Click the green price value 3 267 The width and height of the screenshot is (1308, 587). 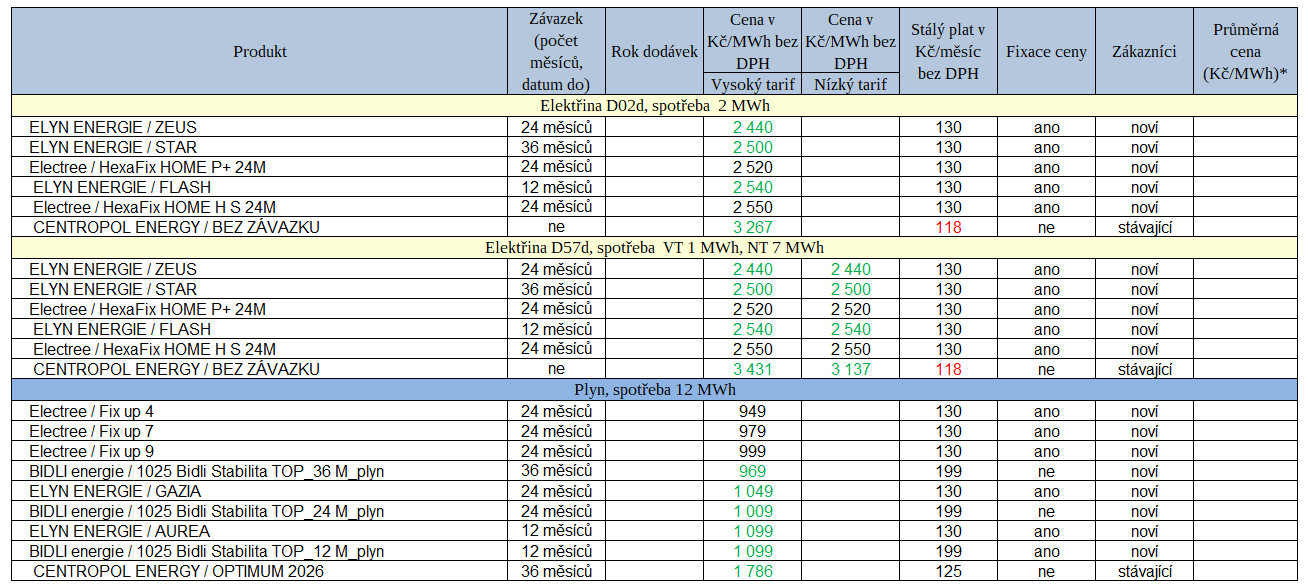coord(751,227)
